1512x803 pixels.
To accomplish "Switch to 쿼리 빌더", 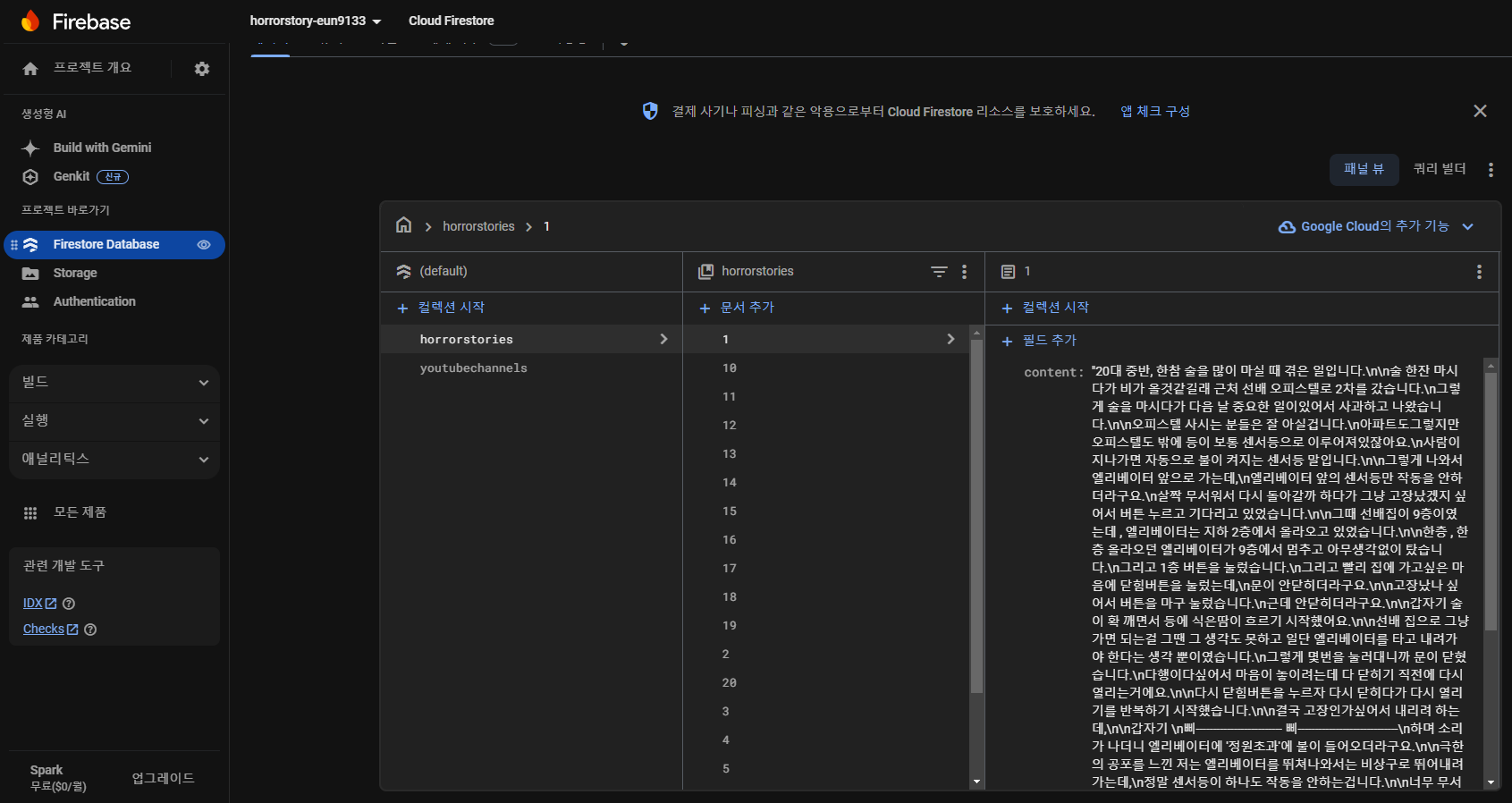I will pyautogui.click(x=1440, y=169).
